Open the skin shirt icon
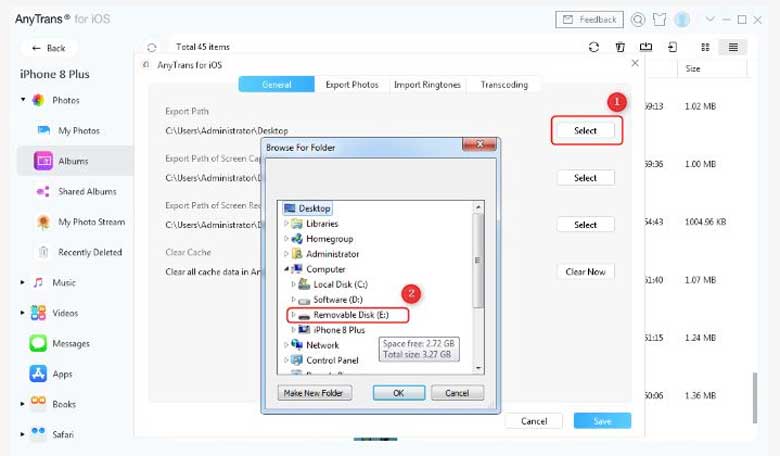The height and width of the screenshot is (456, 780). click(660, 19)
